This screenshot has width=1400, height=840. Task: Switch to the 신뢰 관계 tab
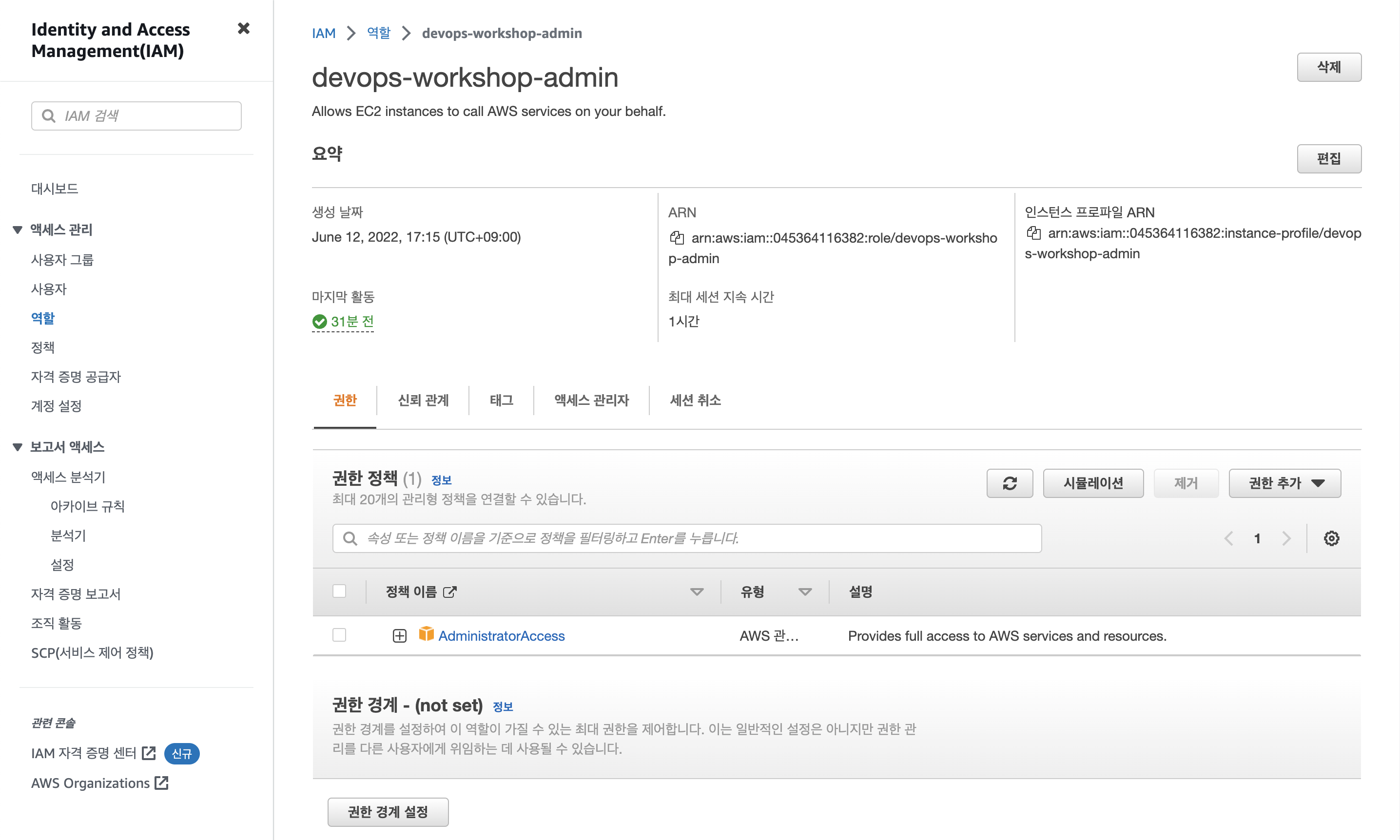(x=423, y=400)
